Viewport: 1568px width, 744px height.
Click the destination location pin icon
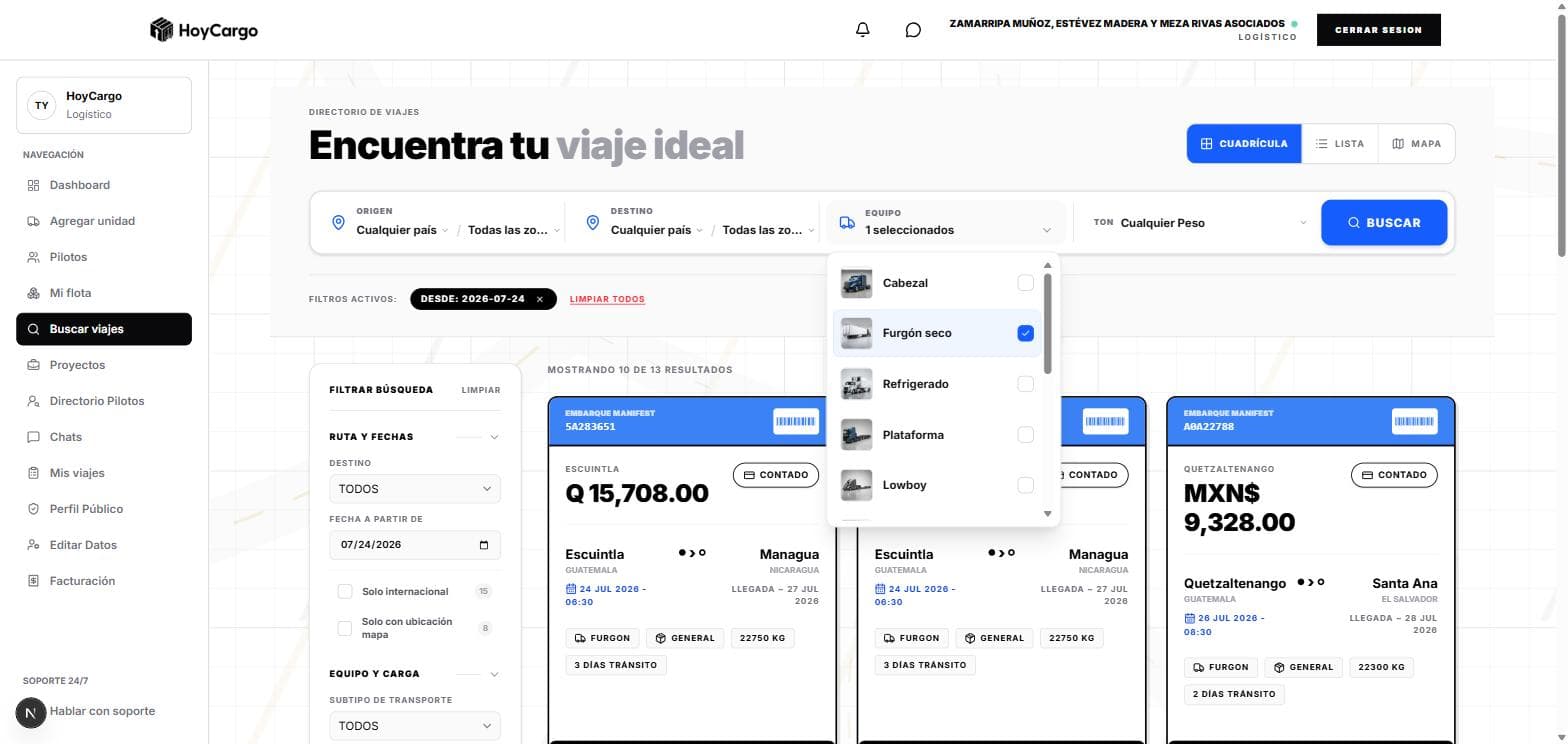click(592, 222)
